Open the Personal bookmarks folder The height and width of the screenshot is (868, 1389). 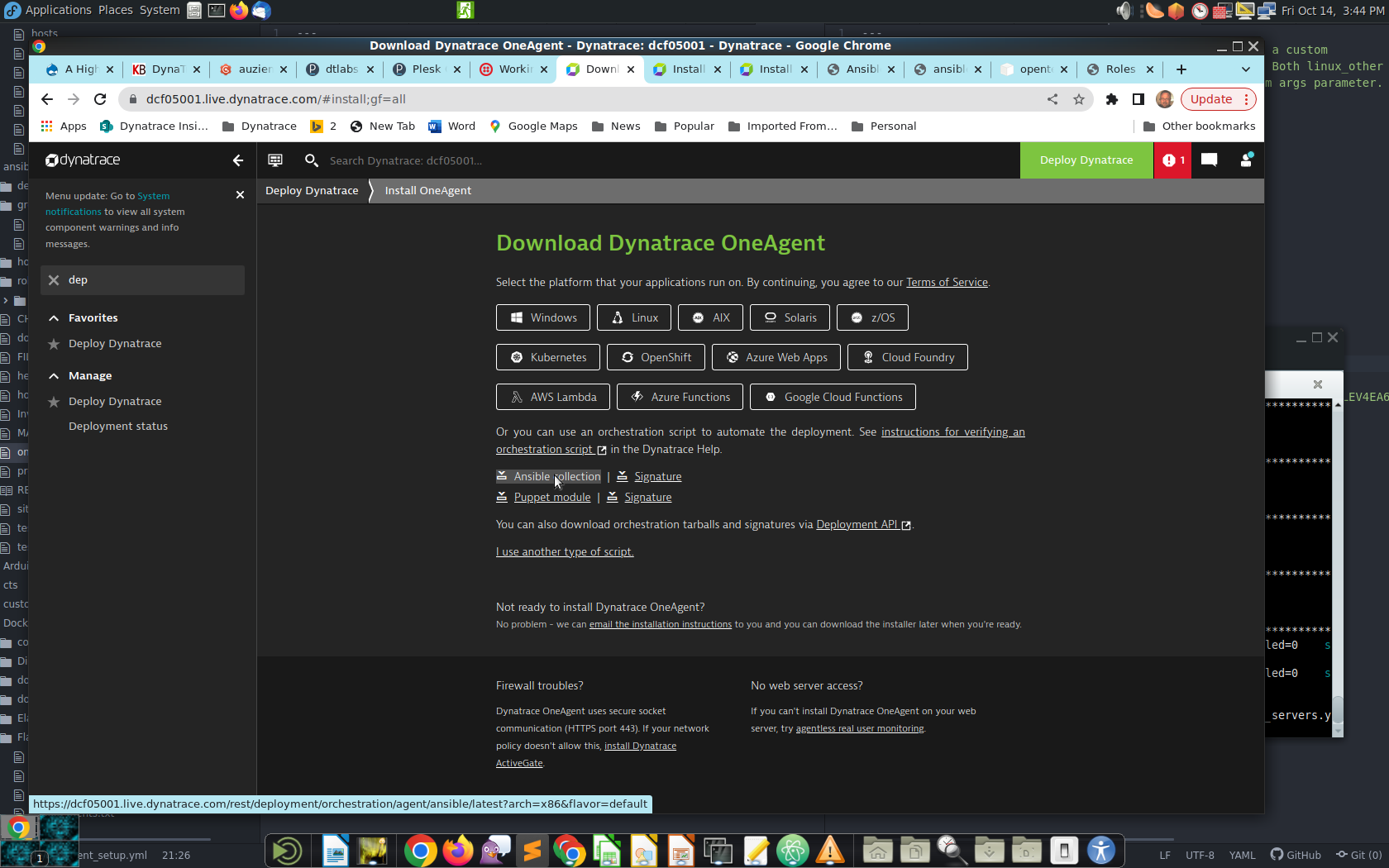point(883,126)
